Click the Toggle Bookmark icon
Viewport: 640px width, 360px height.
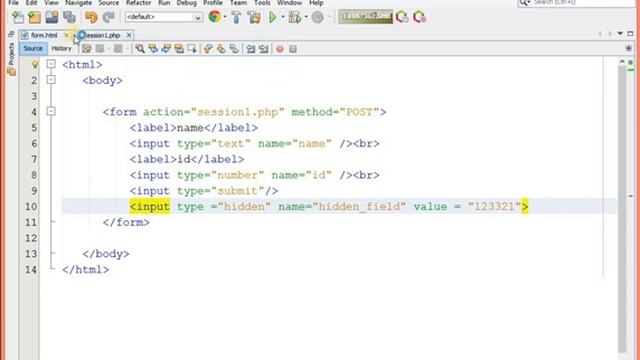click(x=234, y=49)
